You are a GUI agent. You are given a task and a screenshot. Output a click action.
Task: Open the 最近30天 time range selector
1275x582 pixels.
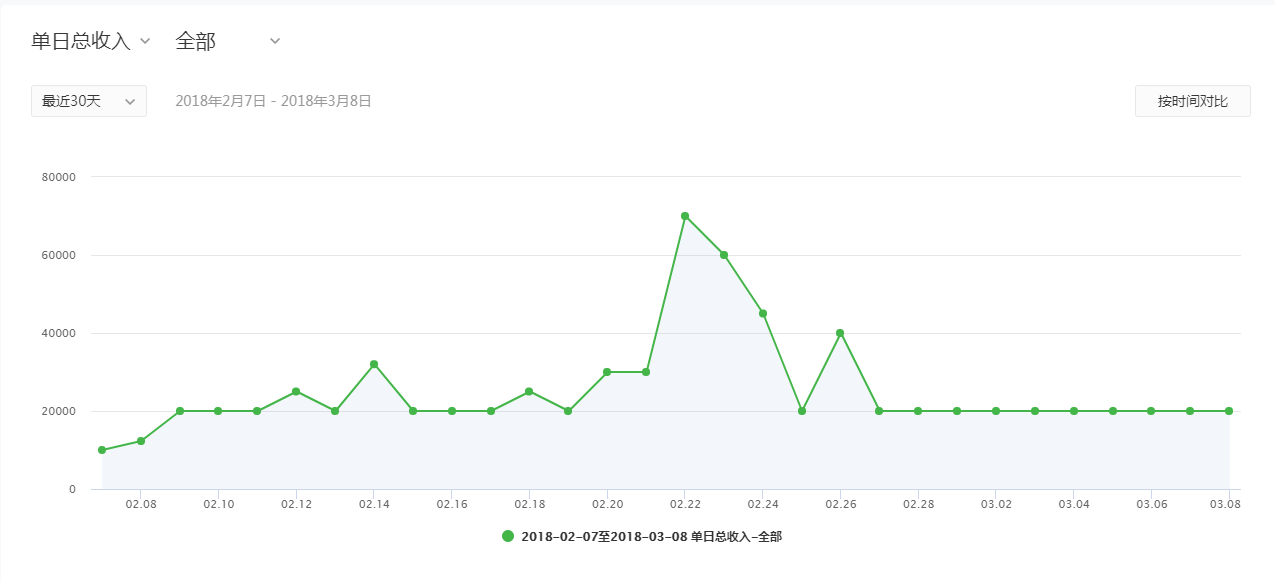click(89, 101)
